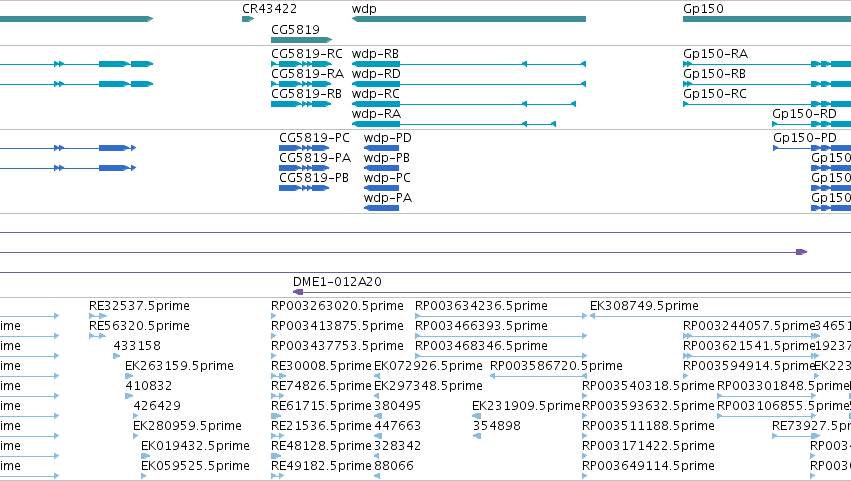The height and width of the screenshot is (481, 851).
Task: Select RP003593632.5prime read
Action: (585, 416)
